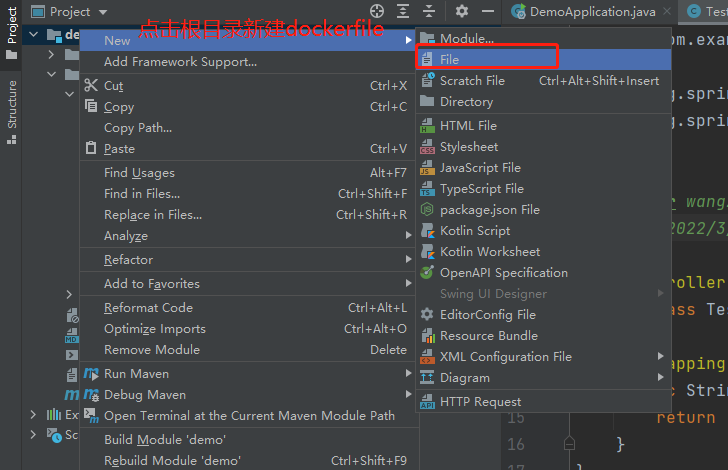Viewport: 728px width, 470px height.
Task: Hide the Project panel with minus icon
Action: pos(488,11)
